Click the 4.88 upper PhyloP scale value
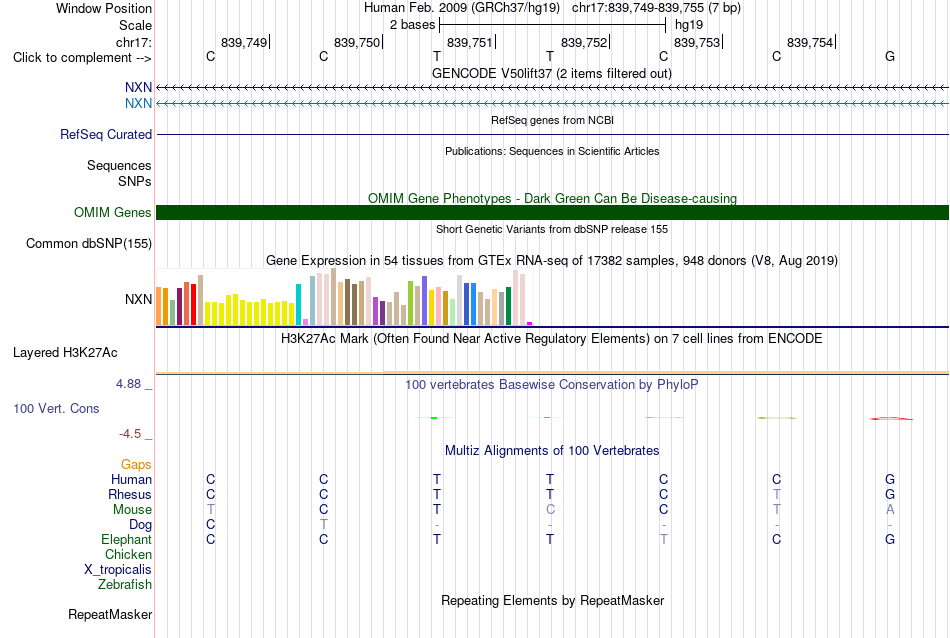 click(128, 384)
